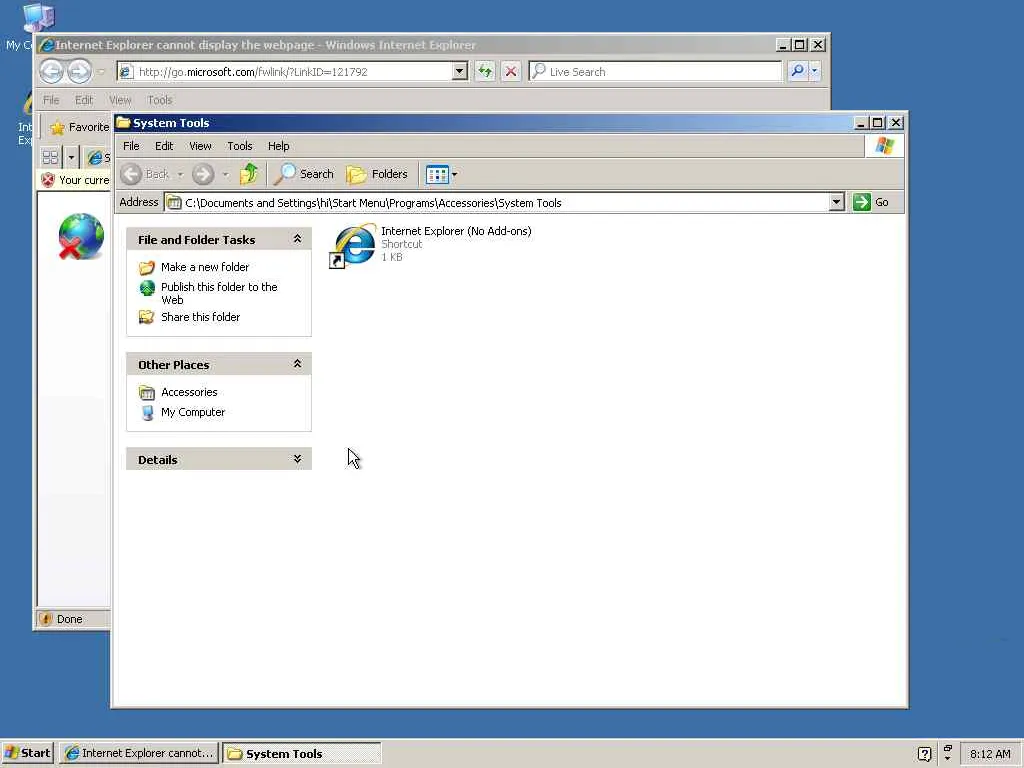The height and width of the screenshot is (768, 1024).
Task: Click the Quick Tabs icon in Internet Explorer
Action: pos(50,157)
